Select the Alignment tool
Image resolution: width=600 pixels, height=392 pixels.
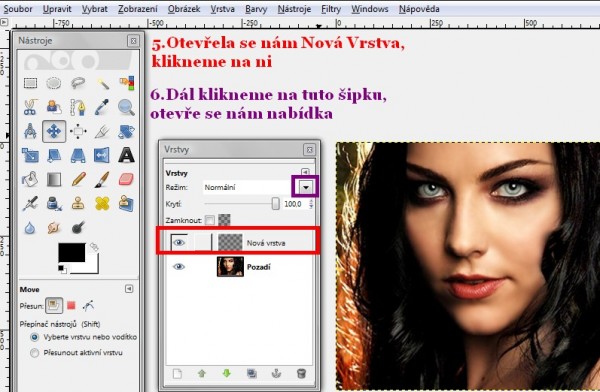(78, 131)
